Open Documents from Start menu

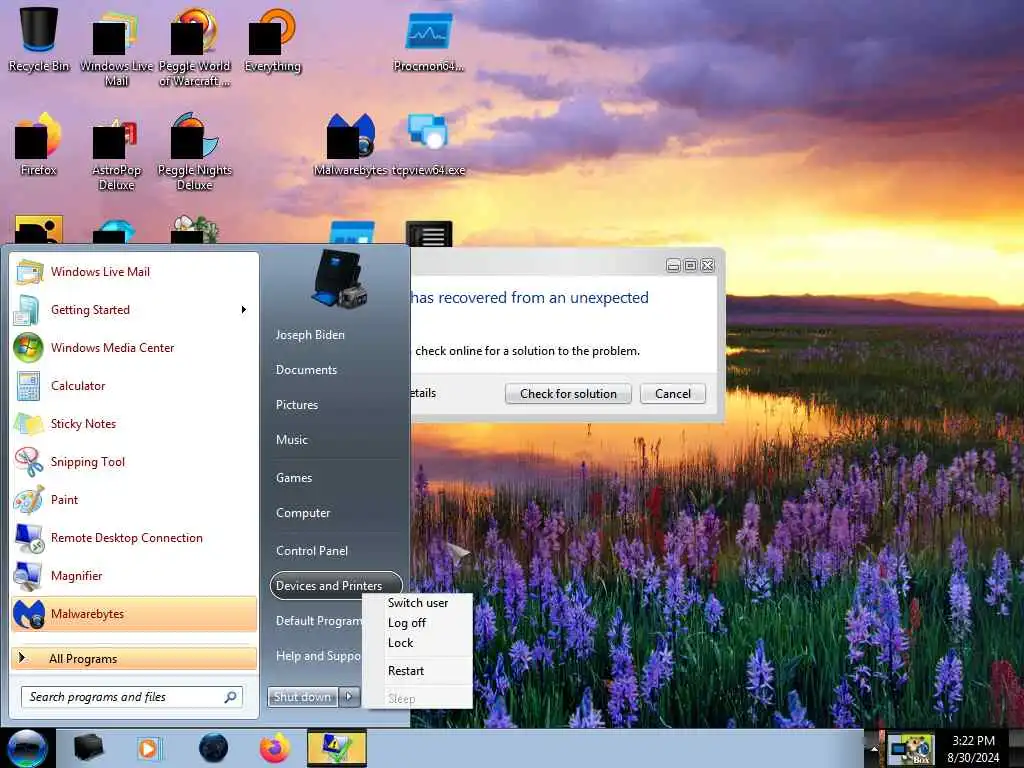306,370
